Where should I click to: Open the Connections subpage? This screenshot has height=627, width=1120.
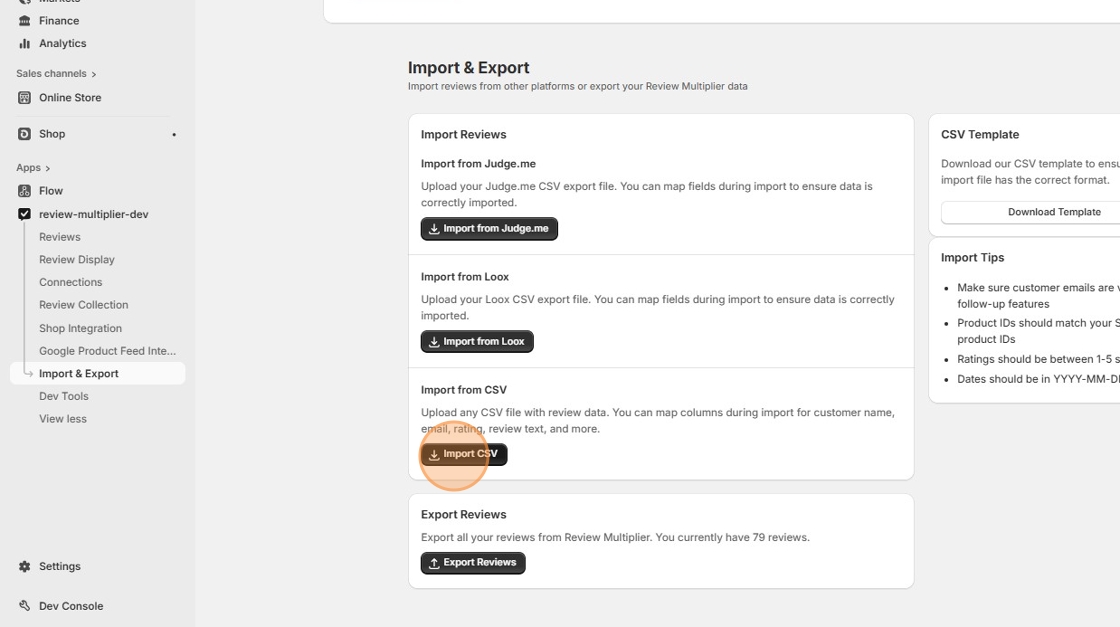pos(71,283)
